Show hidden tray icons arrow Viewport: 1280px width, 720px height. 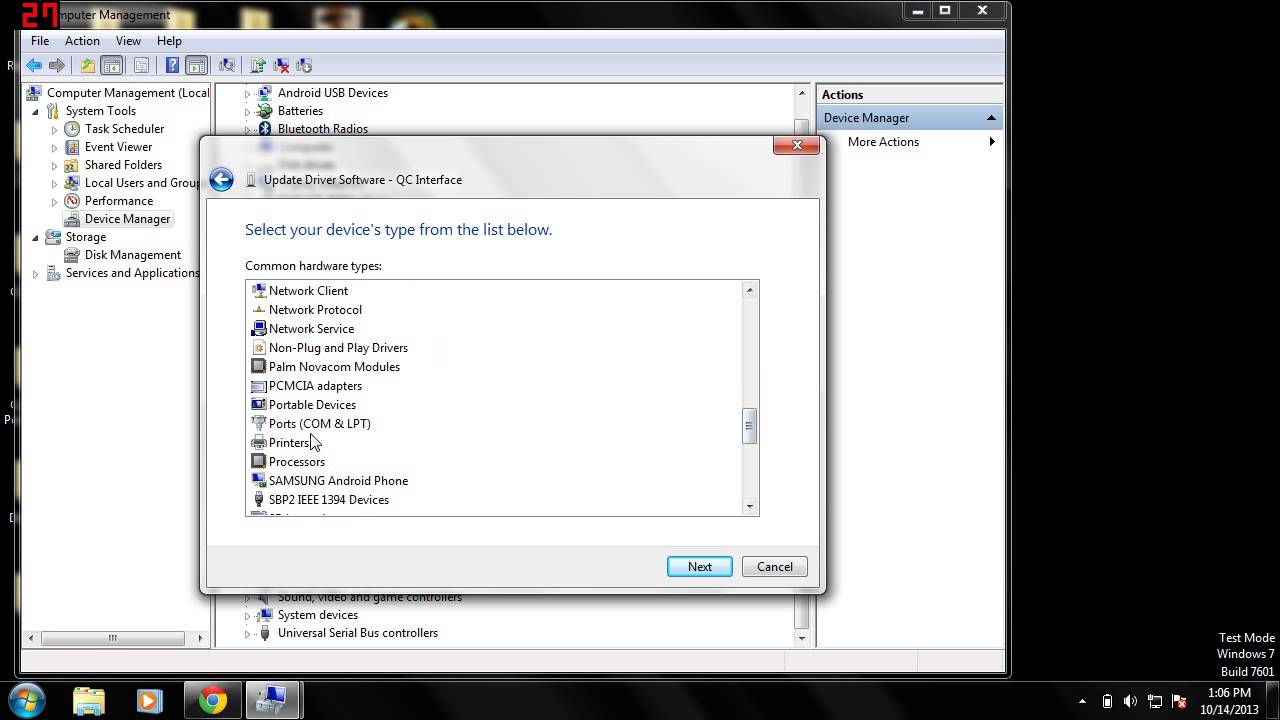tap(1082, 701)
